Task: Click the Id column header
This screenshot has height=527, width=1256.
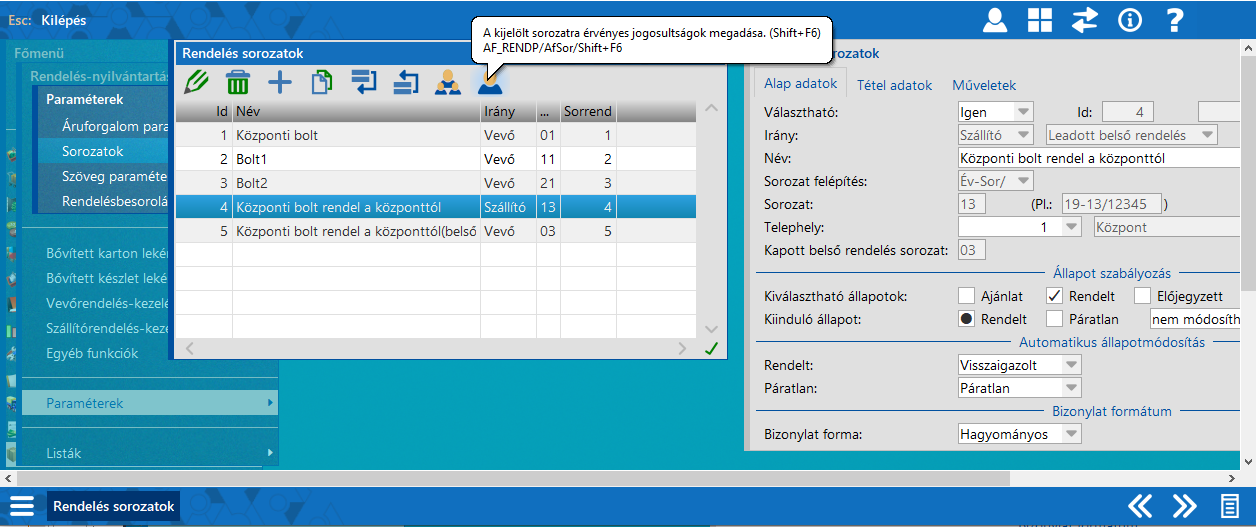Action: [204, 111]
